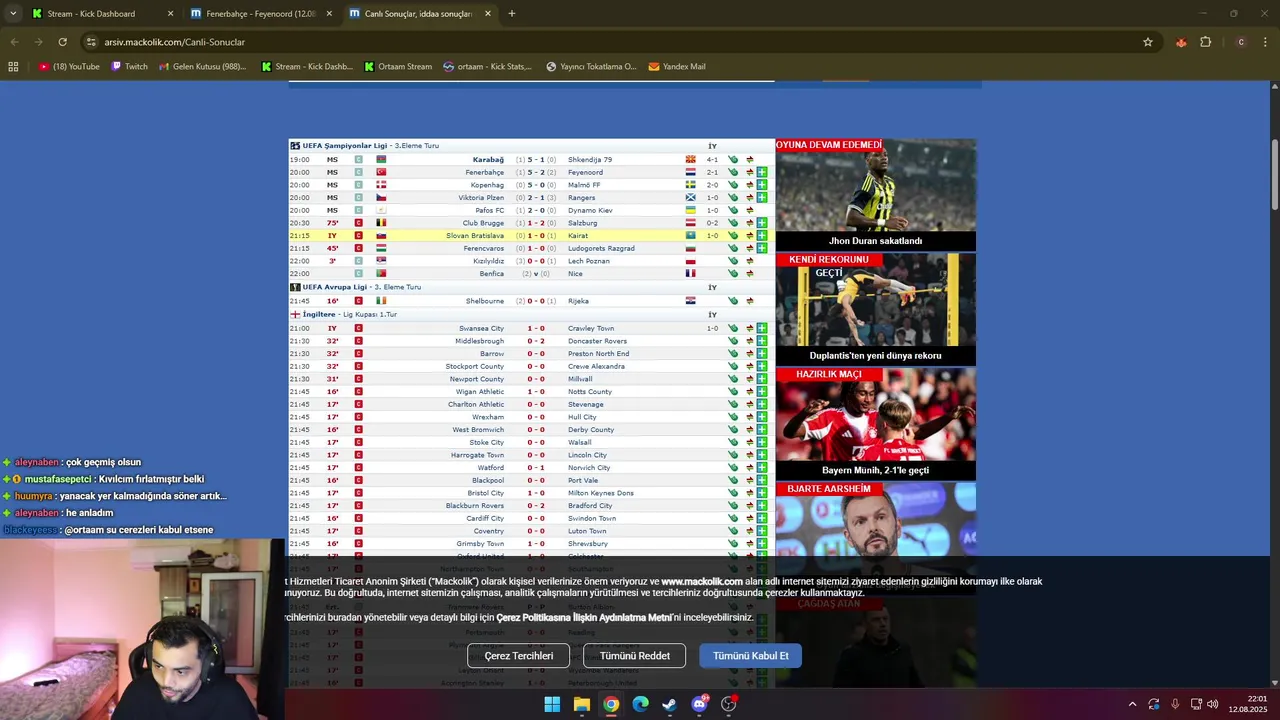Click the green icon in Pafos FC row
1280x720 pixels.
(x=733, y=210)
